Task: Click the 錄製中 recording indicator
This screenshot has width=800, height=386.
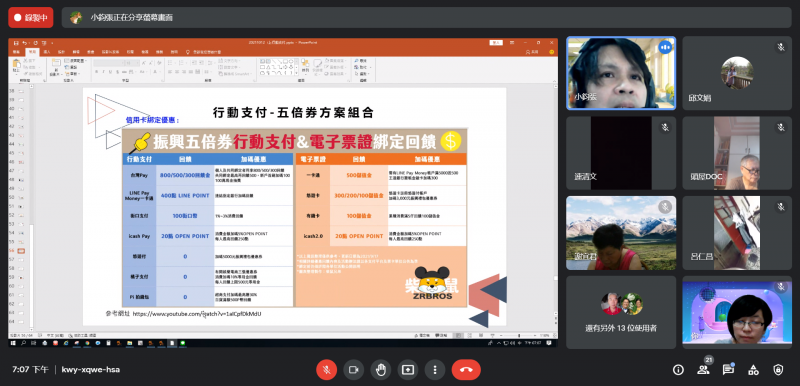Action: [x=31, y=17]
